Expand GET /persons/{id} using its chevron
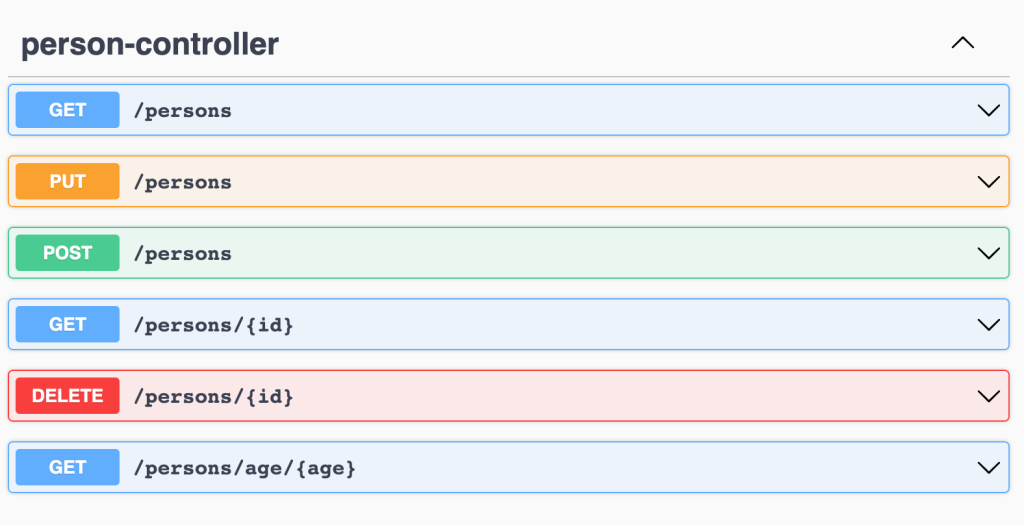Viewport: 1024px width, 525px height. pyautogui.click(x=988, y=325)
